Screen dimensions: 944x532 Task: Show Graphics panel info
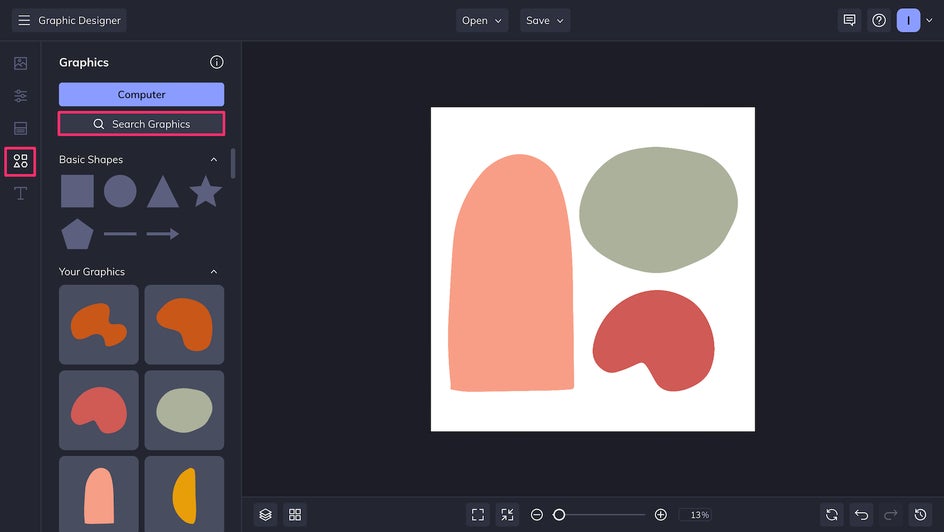217,62
